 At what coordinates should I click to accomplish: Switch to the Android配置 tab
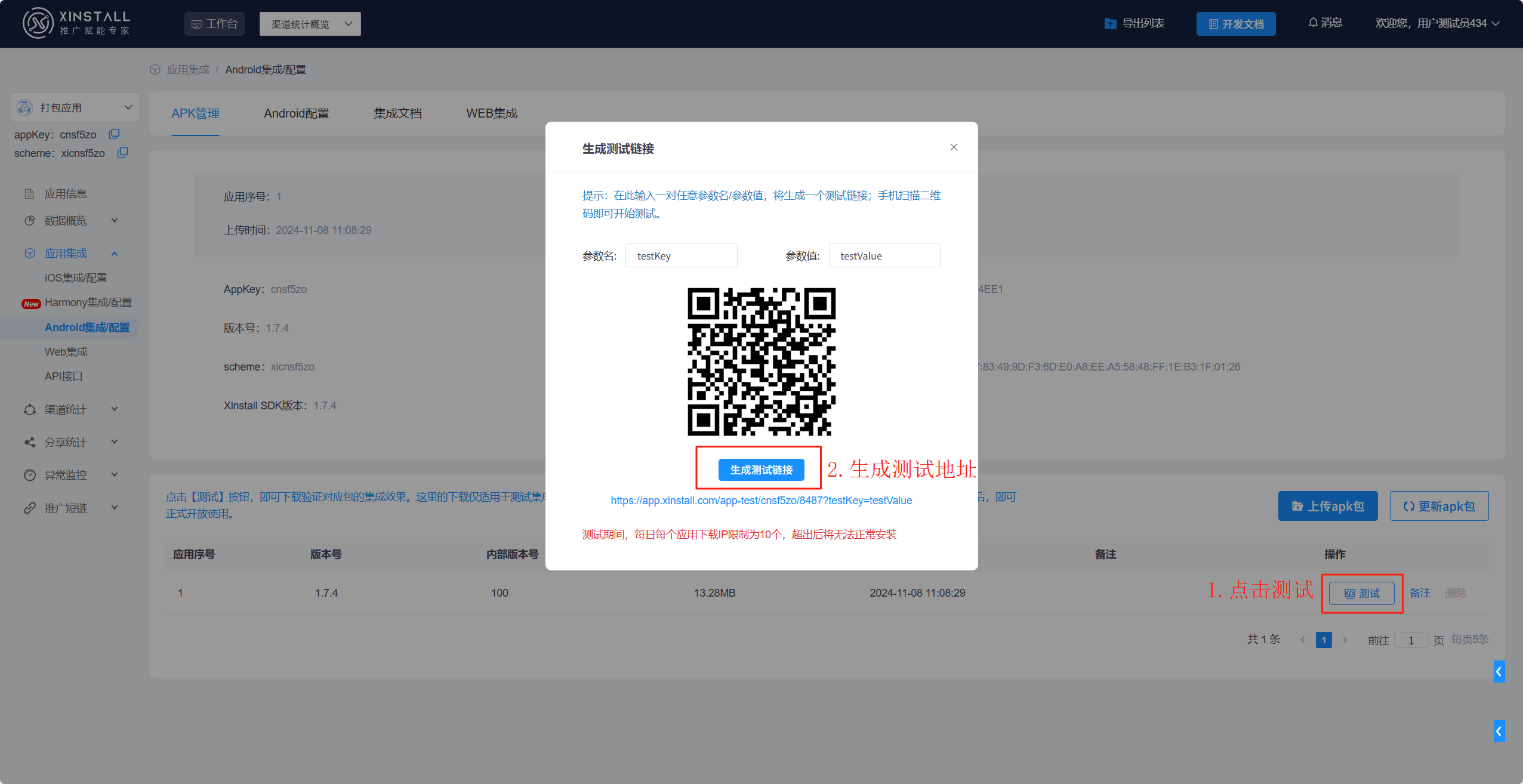[297, 113]
